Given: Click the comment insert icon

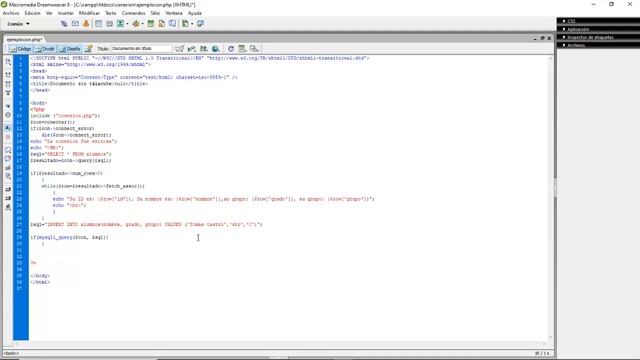Looking at the screenshot, I should [172, 24].
